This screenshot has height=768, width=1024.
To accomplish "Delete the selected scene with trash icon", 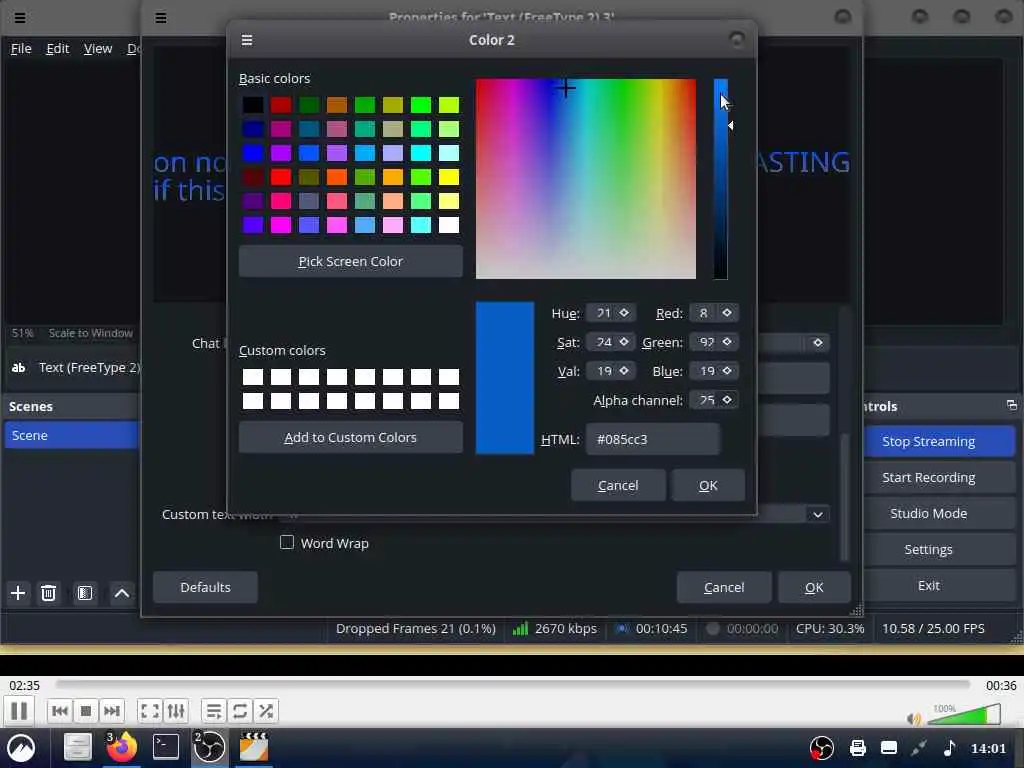I will click(x=48, y=593).
